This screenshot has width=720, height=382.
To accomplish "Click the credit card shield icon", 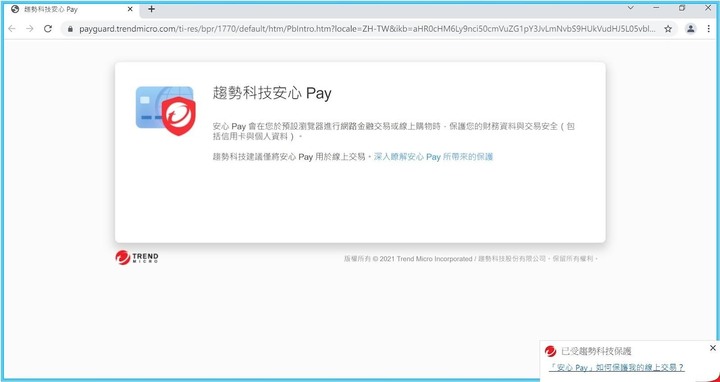I will click(x=166, y=111).
